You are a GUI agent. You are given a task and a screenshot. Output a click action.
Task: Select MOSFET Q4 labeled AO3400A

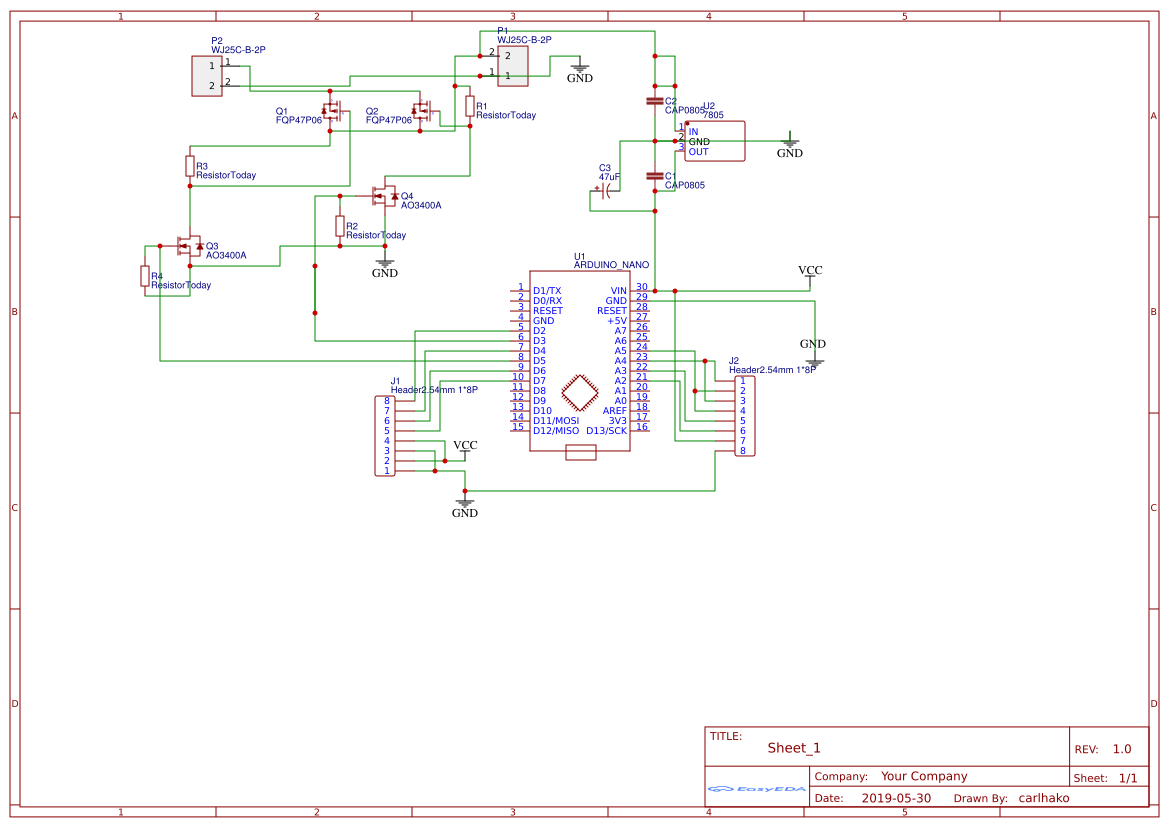[385, 196]
